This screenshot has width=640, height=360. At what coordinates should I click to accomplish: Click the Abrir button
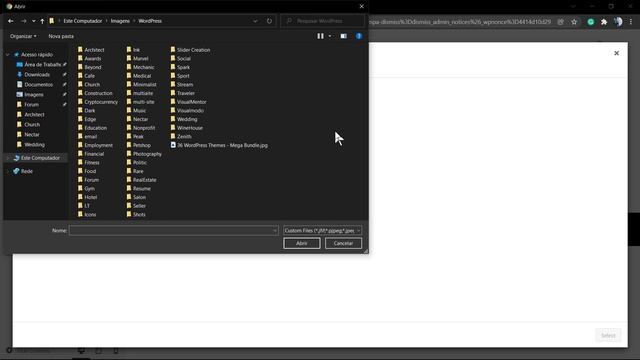[302, 243]
